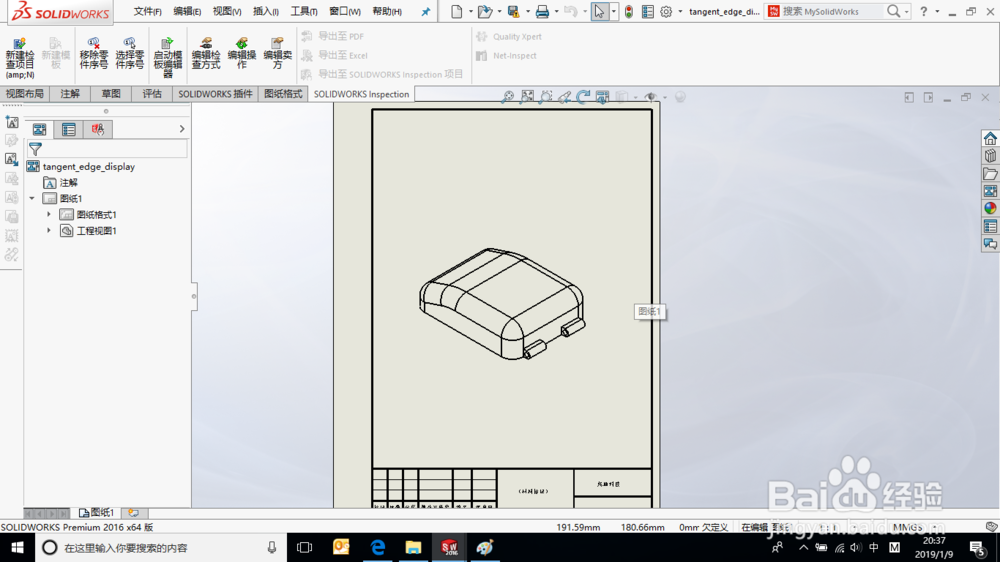1000x562 pixels.
Task: Click Edit Operations (编辑操作) tool
Action: (242, 53)
